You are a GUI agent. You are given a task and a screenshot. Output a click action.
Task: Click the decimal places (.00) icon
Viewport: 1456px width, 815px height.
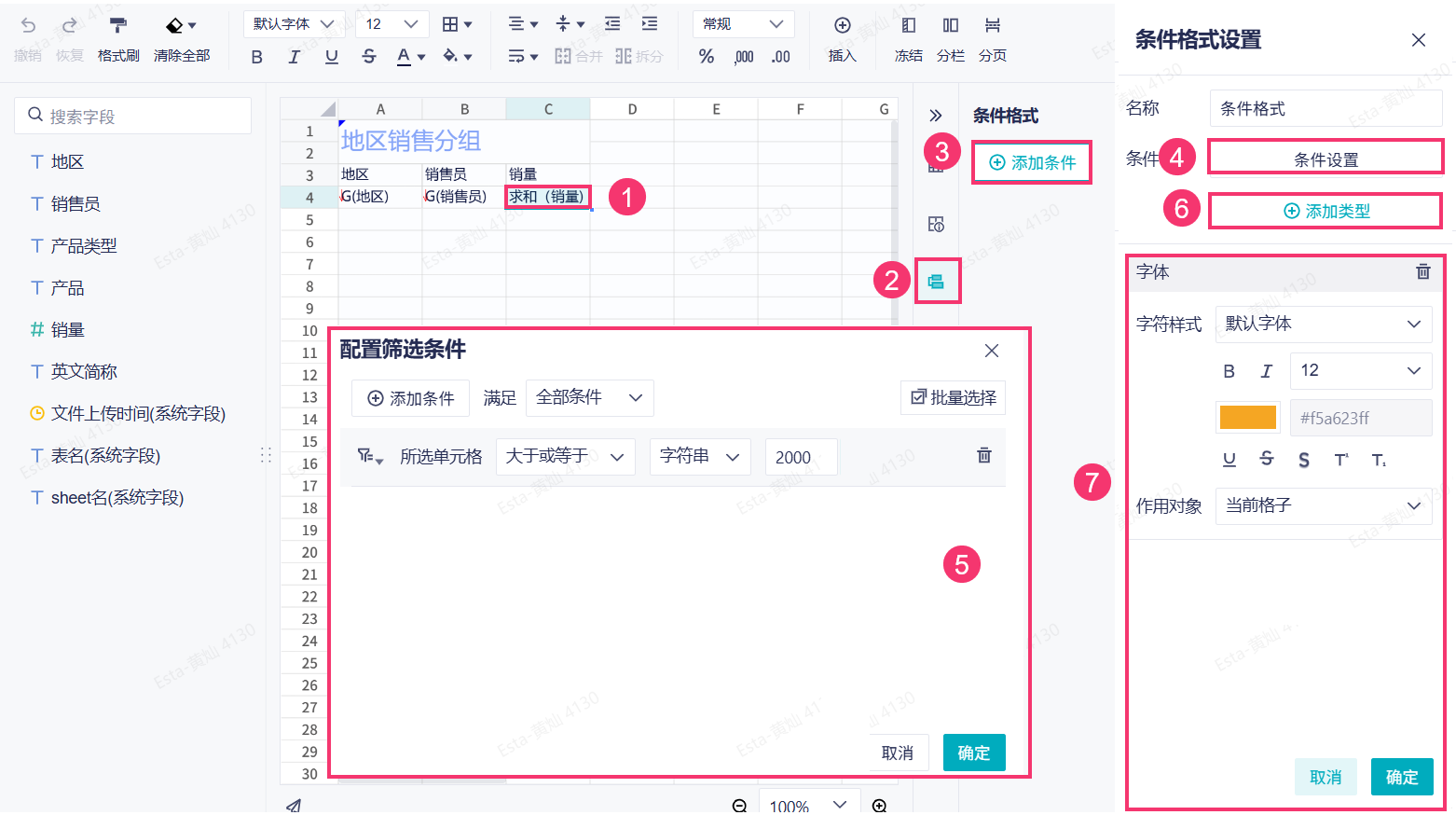[781, 57]
